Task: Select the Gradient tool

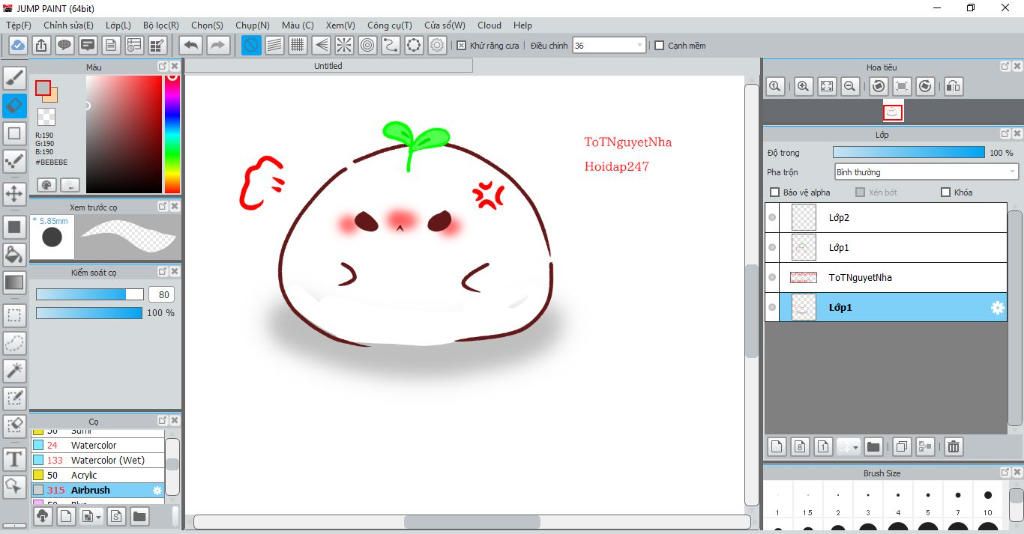Action: pyautogui.click(x=14, y=283)
